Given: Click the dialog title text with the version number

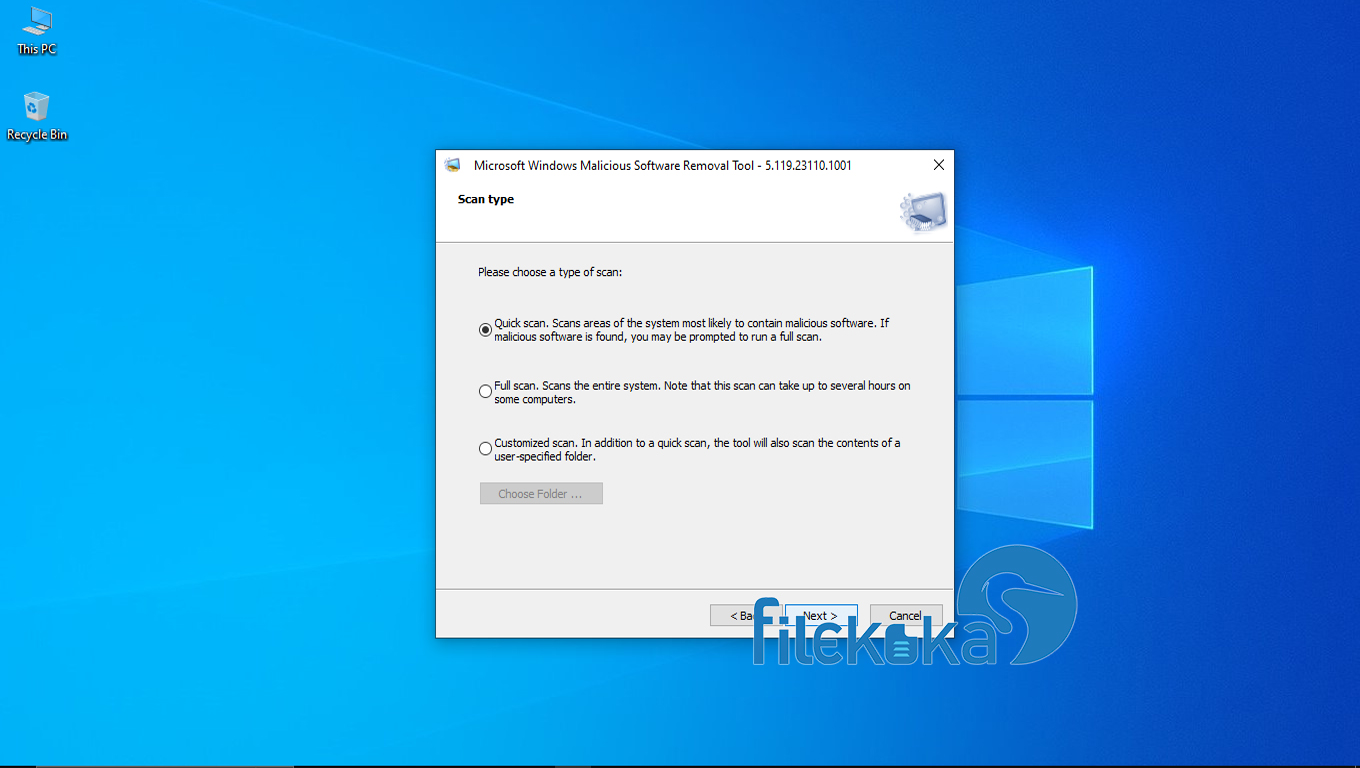Looking at the screenshot, I should tap(663, 166).
